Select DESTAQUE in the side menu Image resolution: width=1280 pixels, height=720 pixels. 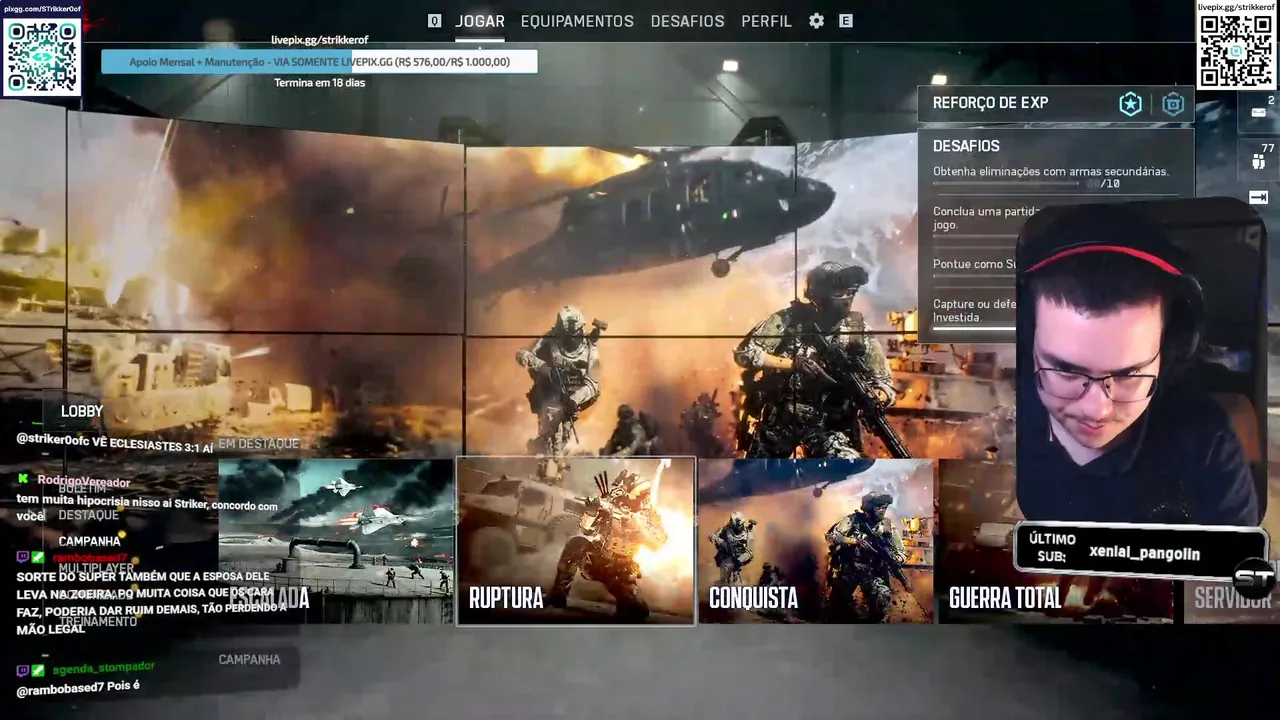point(88,515)
